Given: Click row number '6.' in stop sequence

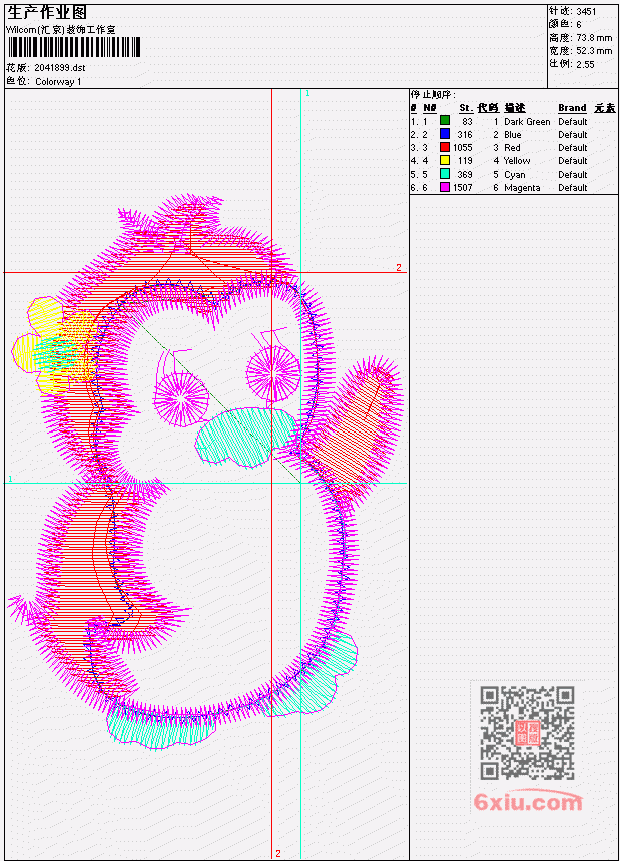Looking at the screenshot, I should pos(415,188).
